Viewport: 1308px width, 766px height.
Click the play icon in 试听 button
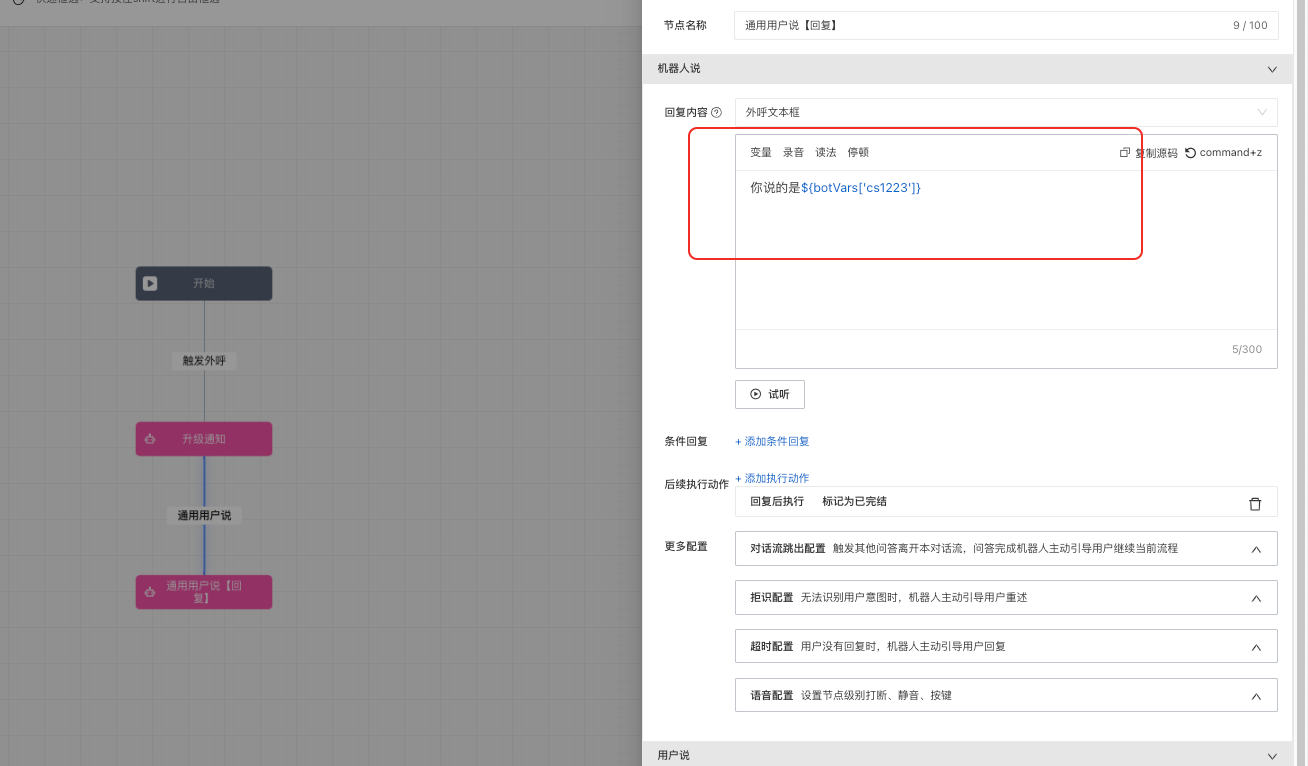click(756, 394)
